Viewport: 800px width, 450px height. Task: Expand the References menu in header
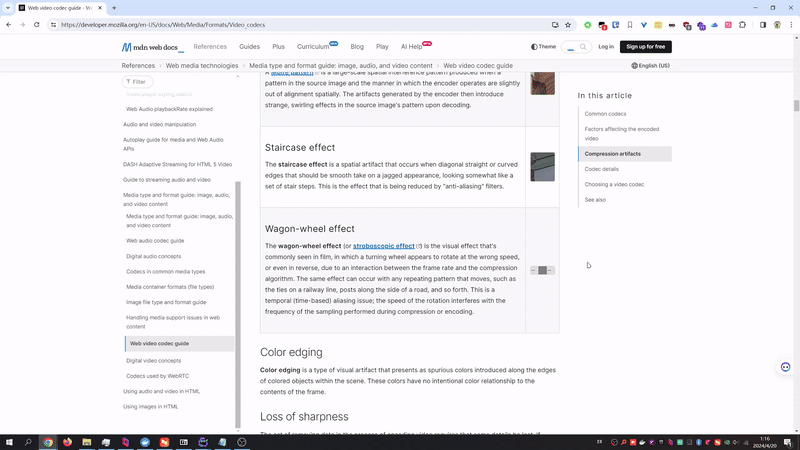[x=210, y=47]
